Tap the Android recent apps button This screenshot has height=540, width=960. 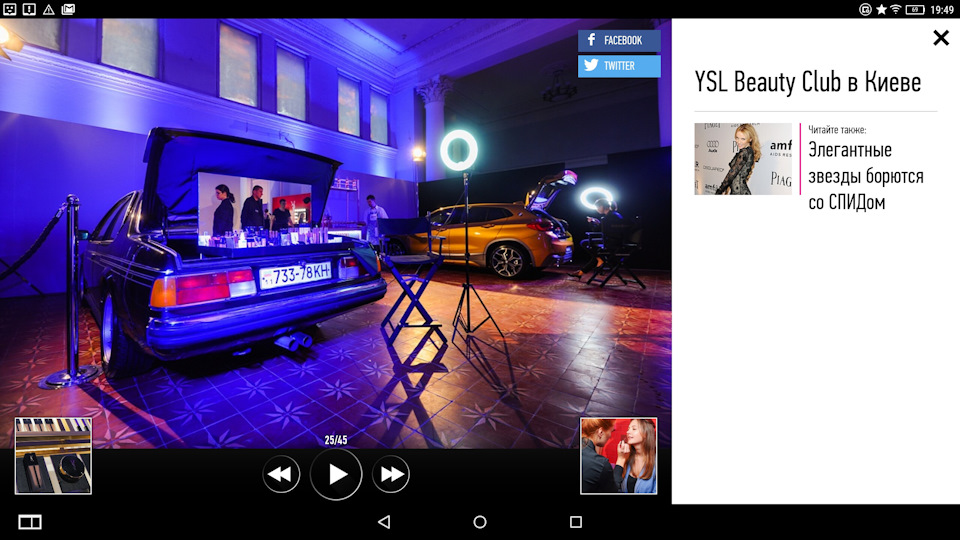click(576, 522)
